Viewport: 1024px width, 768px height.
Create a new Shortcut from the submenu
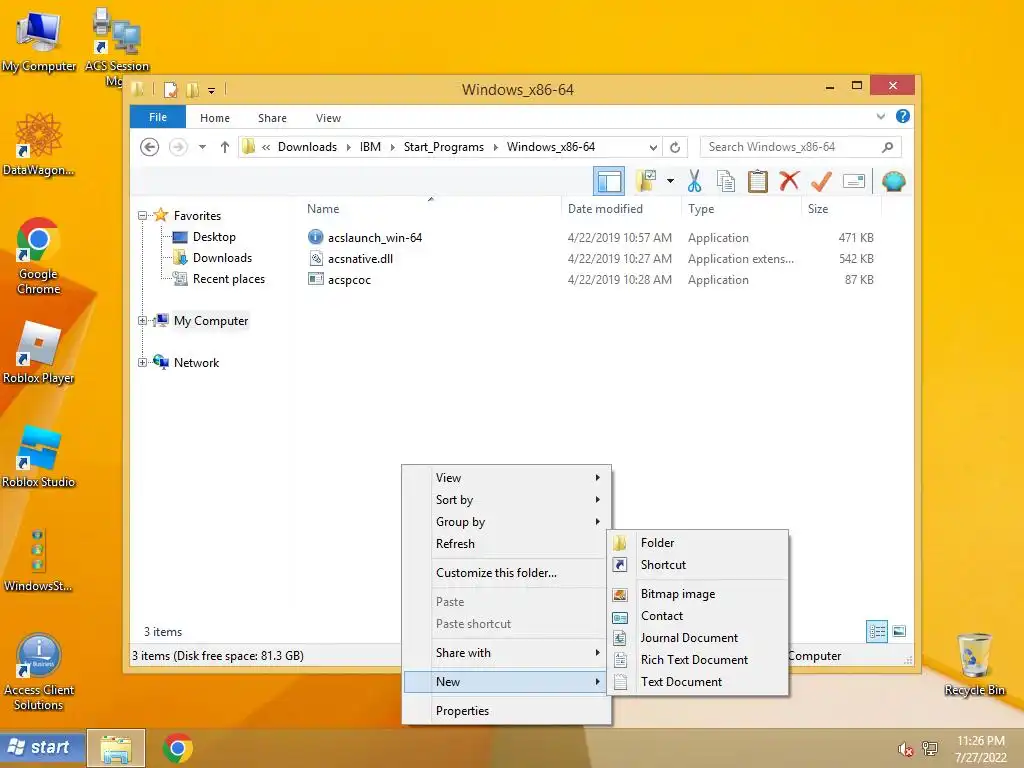tap(698, 565)
